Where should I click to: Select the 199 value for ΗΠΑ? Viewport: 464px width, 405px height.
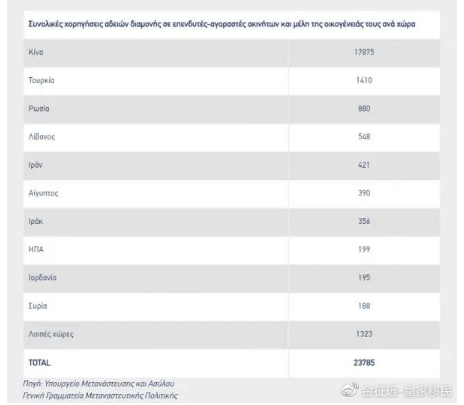coord(364,249)
